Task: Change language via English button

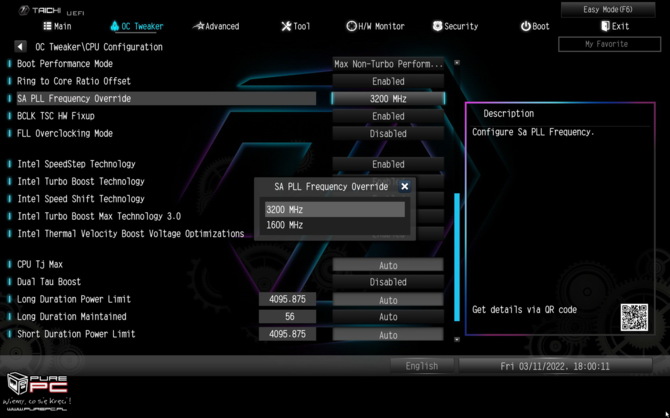Action: pyautogui.click(x=422, y=366)
